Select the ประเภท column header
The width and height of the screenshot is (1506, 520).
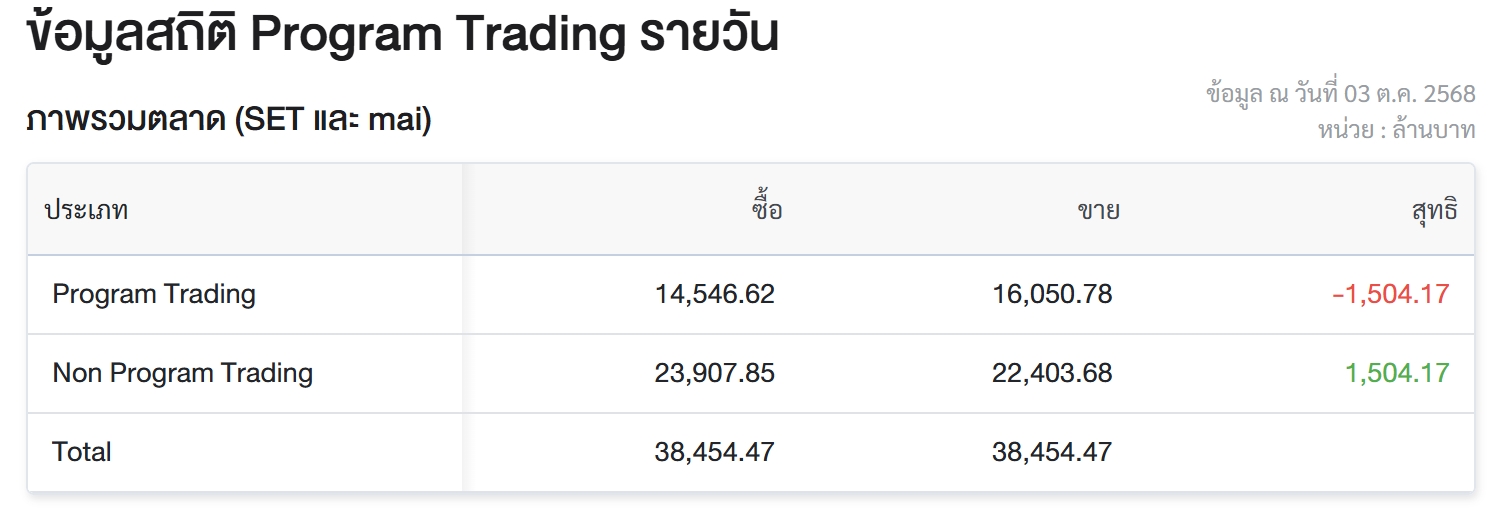pos(86,211)
